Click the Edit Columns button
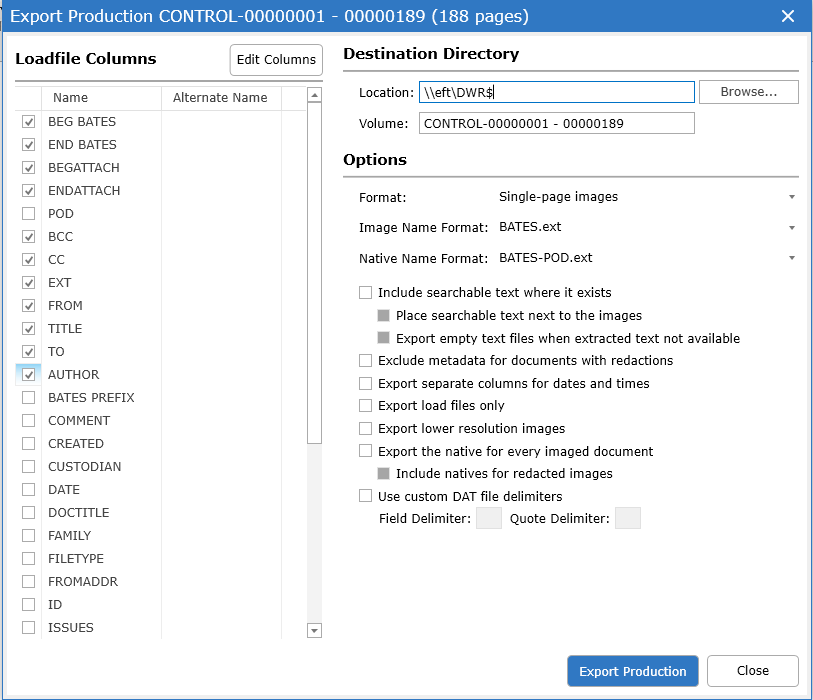813x700 pixels. 276,60
